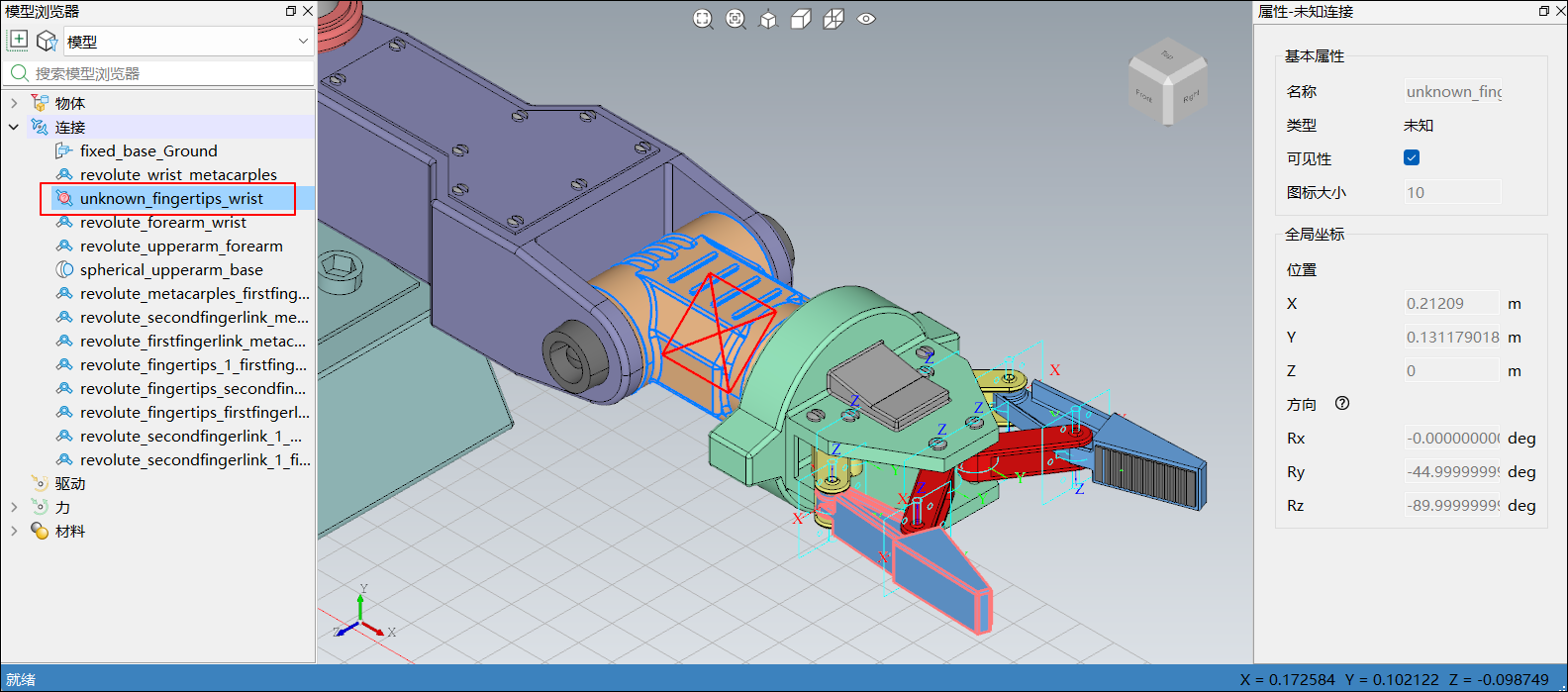Viewport: 1568px width, 692px height.
Task: Click the zoom-to-fit view icon
Action: 703,19
